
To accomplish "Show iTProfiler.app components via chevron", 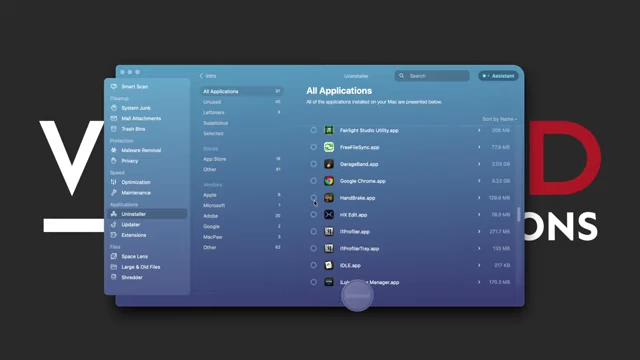I will (479, 231).
